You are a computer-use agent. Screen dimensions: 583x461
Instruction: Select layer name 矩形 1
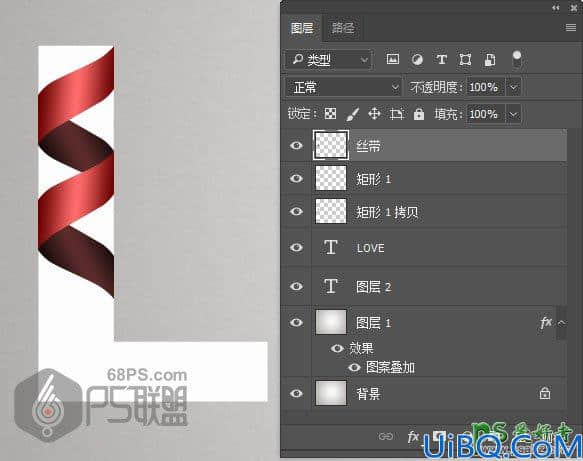tap(373, 179)
